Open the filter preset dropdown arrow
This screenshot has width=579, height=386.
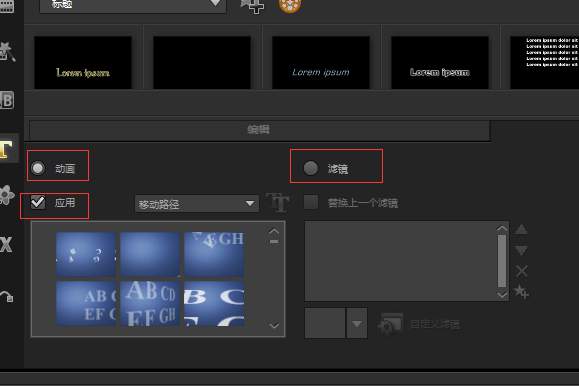[356, 324]
